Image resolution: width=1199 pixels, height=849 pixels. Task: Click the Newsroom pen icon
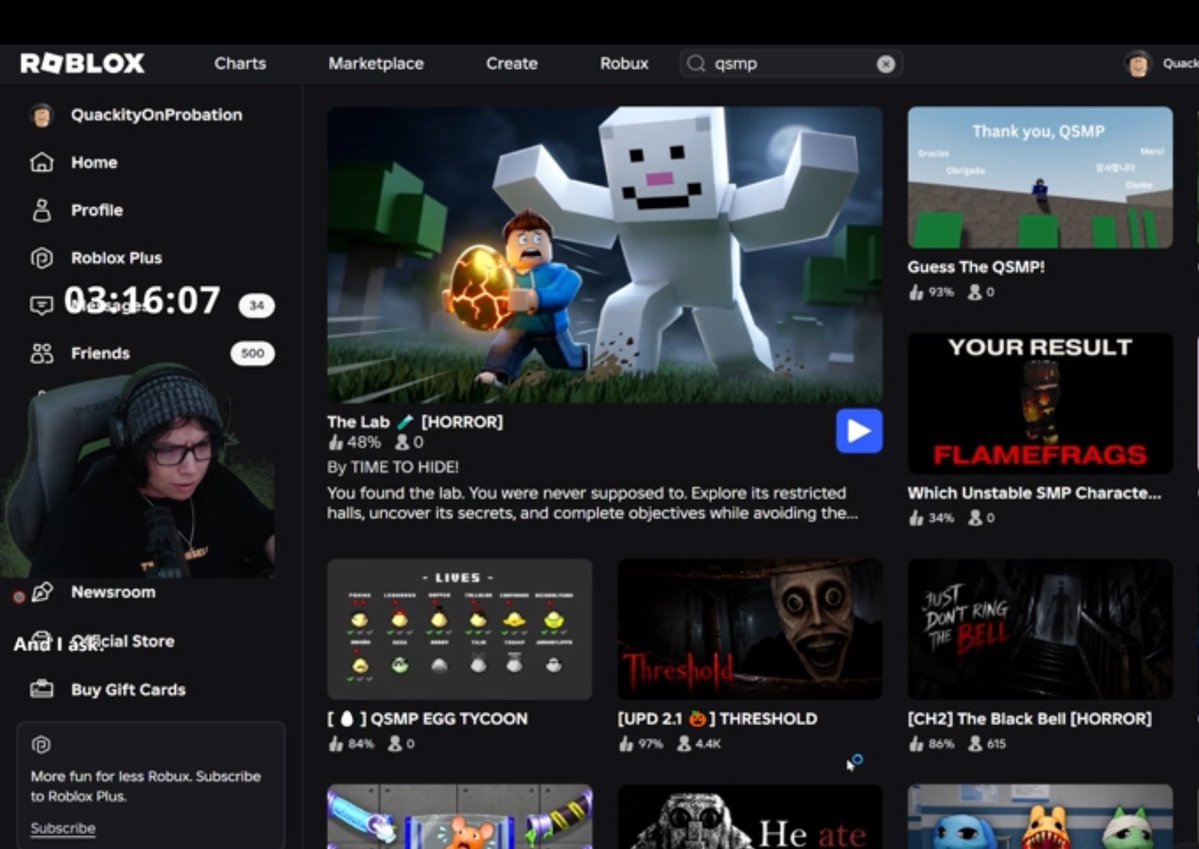click(x=42, y=592)
